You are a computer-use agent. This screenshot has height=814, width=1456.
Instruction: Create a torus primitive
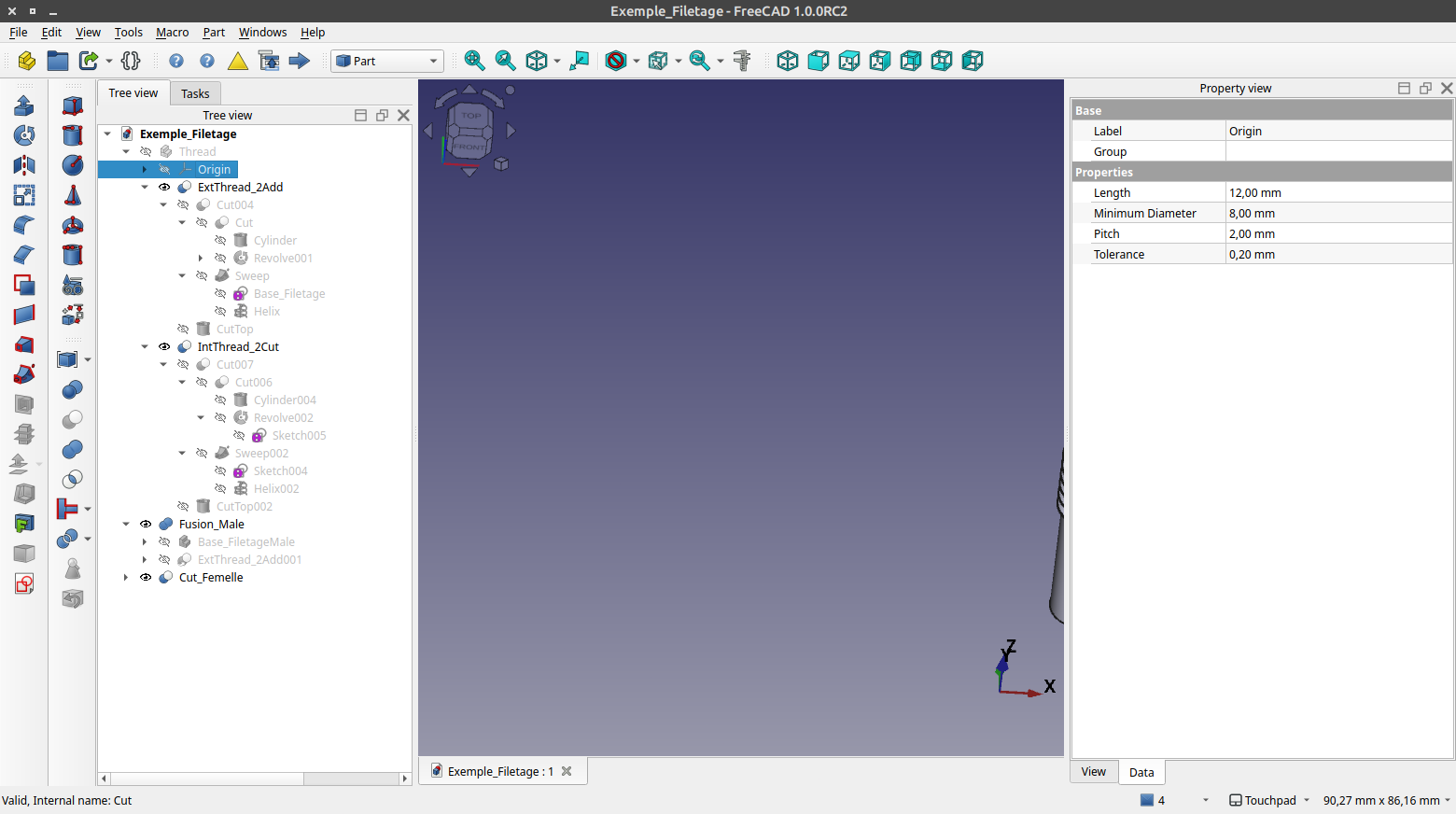tap(73, 225)
